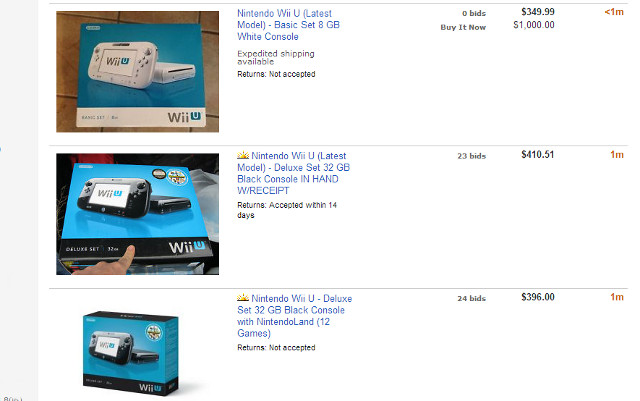
Task: Click Returns: Not accepted under Basic Set
Action: click(276, 74)
